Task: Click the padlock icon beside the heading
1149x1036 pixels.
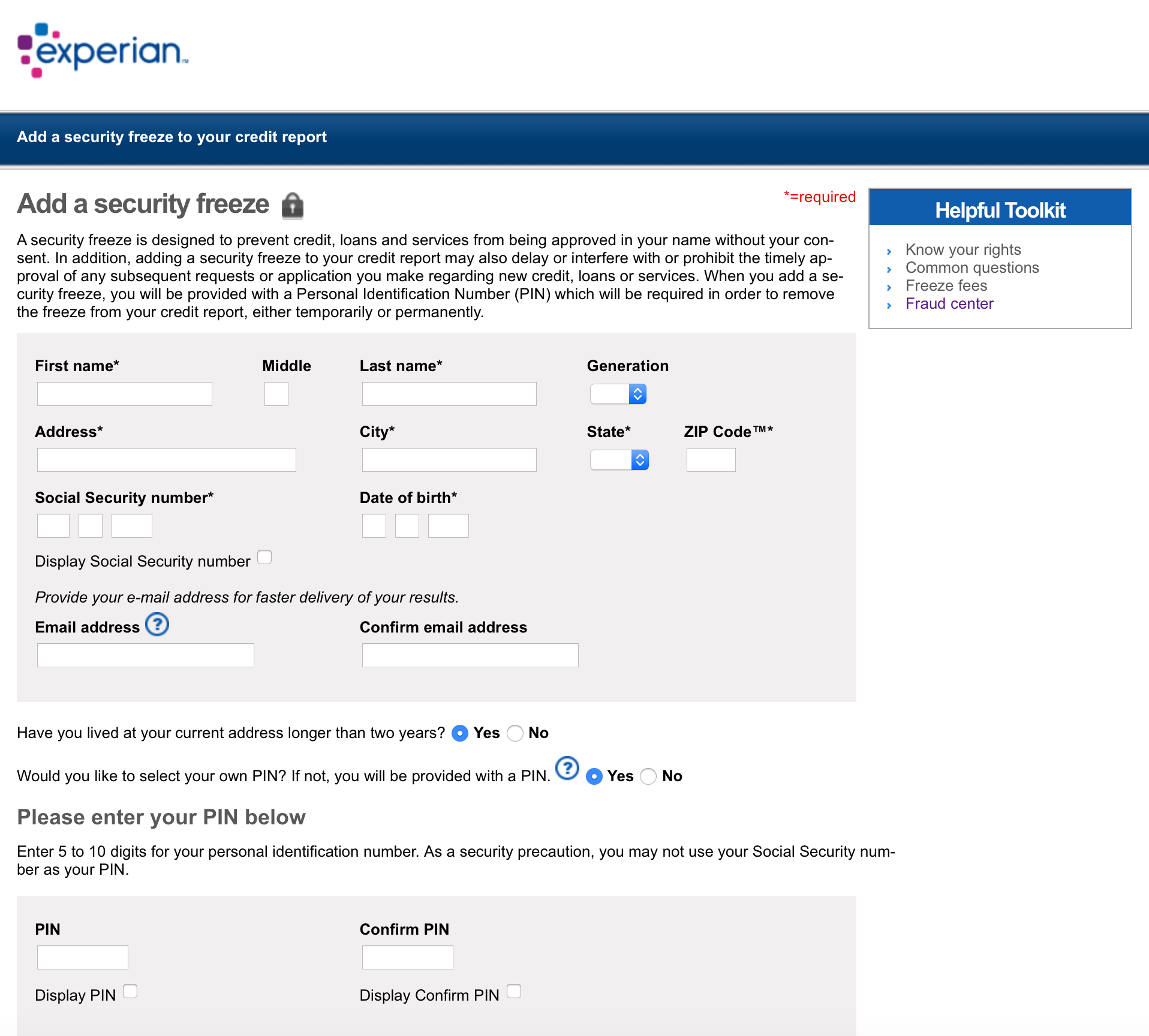Action: 293,205
